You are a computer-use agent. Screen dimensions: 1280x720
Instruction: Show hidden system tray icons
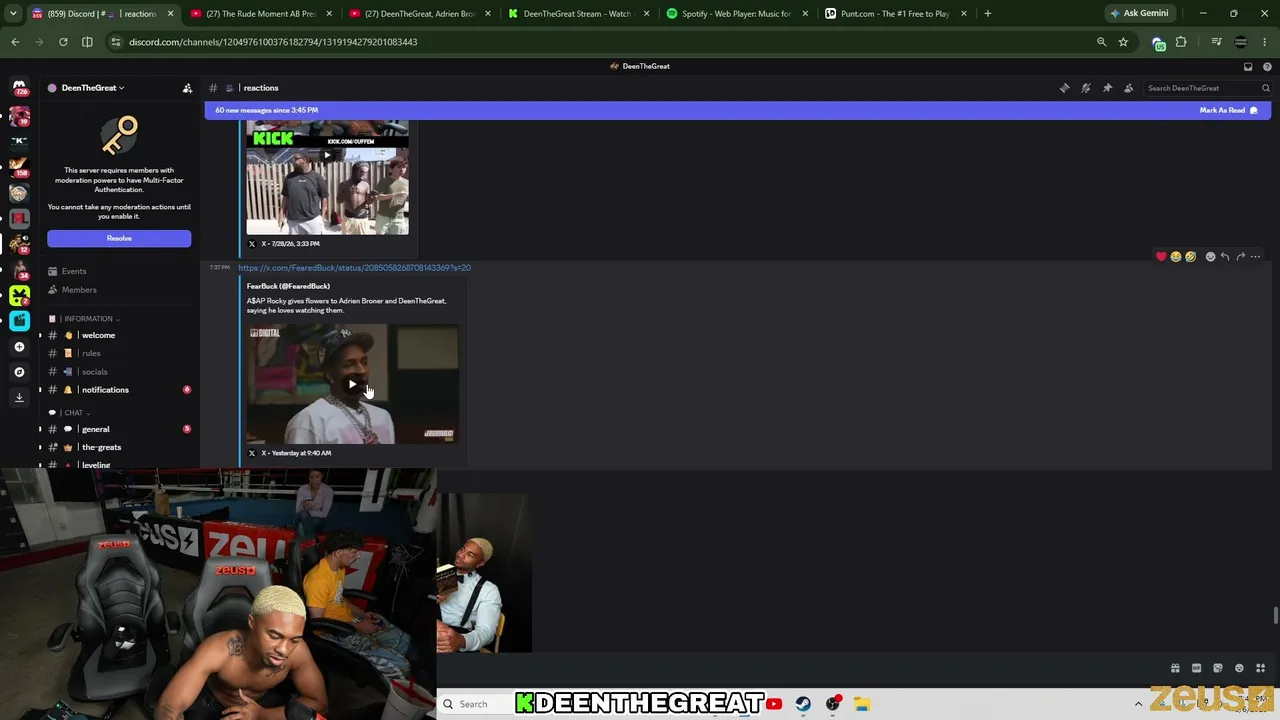1138,704
